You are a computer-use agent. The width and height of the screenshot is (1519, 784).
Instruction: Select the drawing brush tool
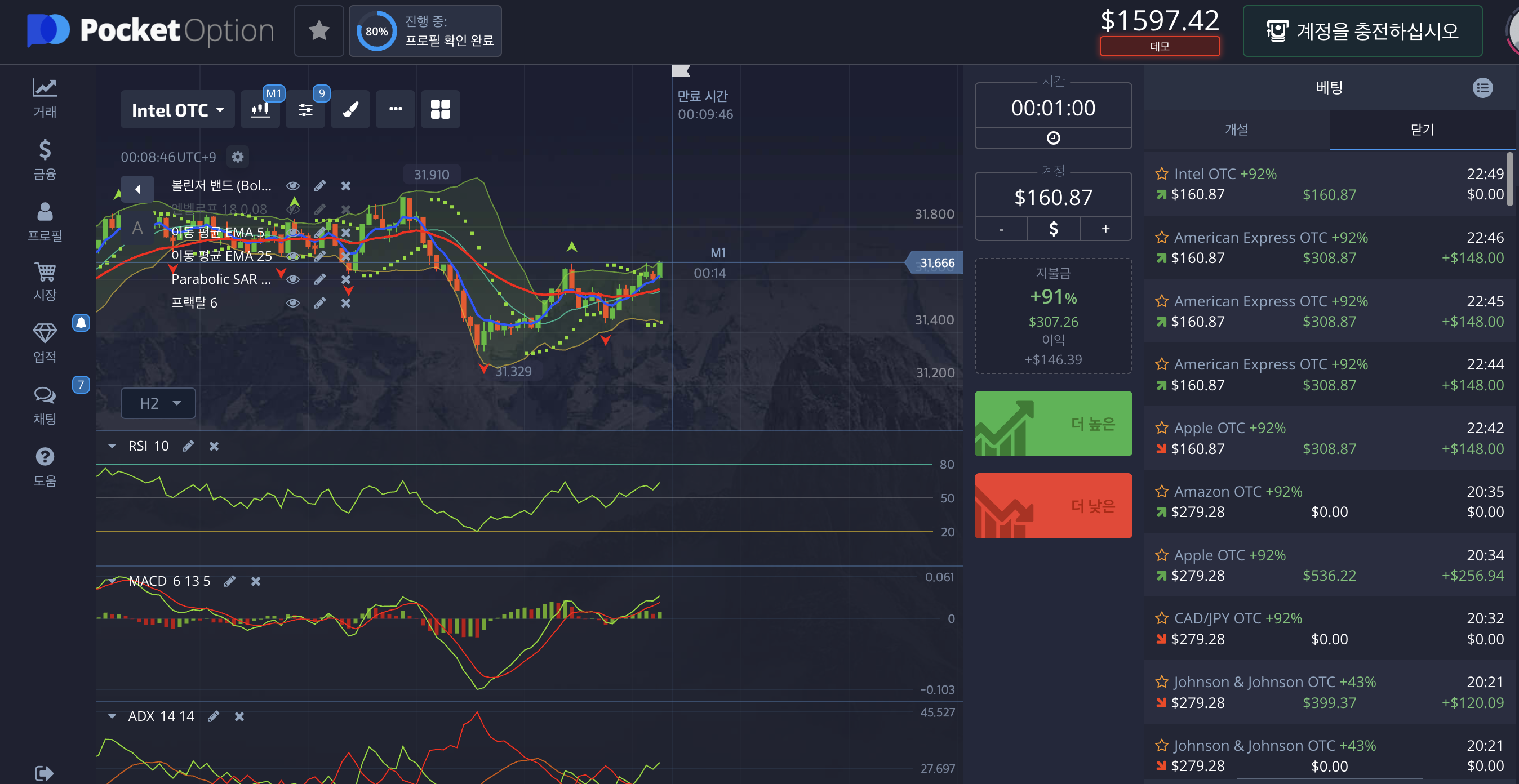350,109
